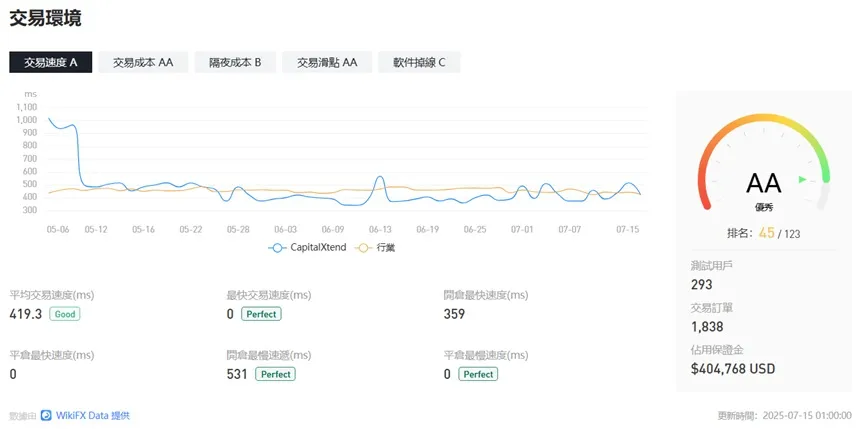Open the 隔夜成本 B tab
This screenshot has height=429, width=865.
pyautogui.click(x=235, y=62)
